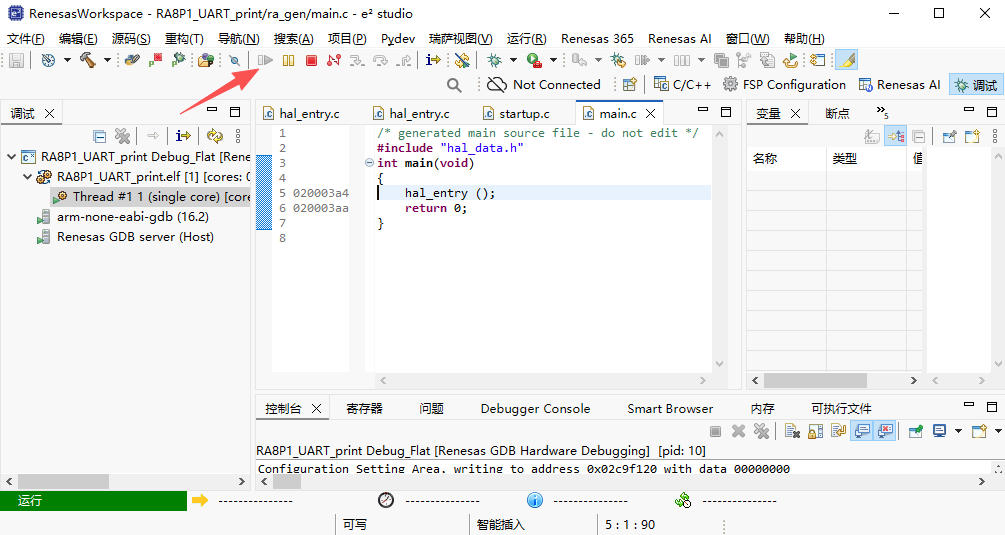Click the grayed Save disk icon

coord(17,60)
